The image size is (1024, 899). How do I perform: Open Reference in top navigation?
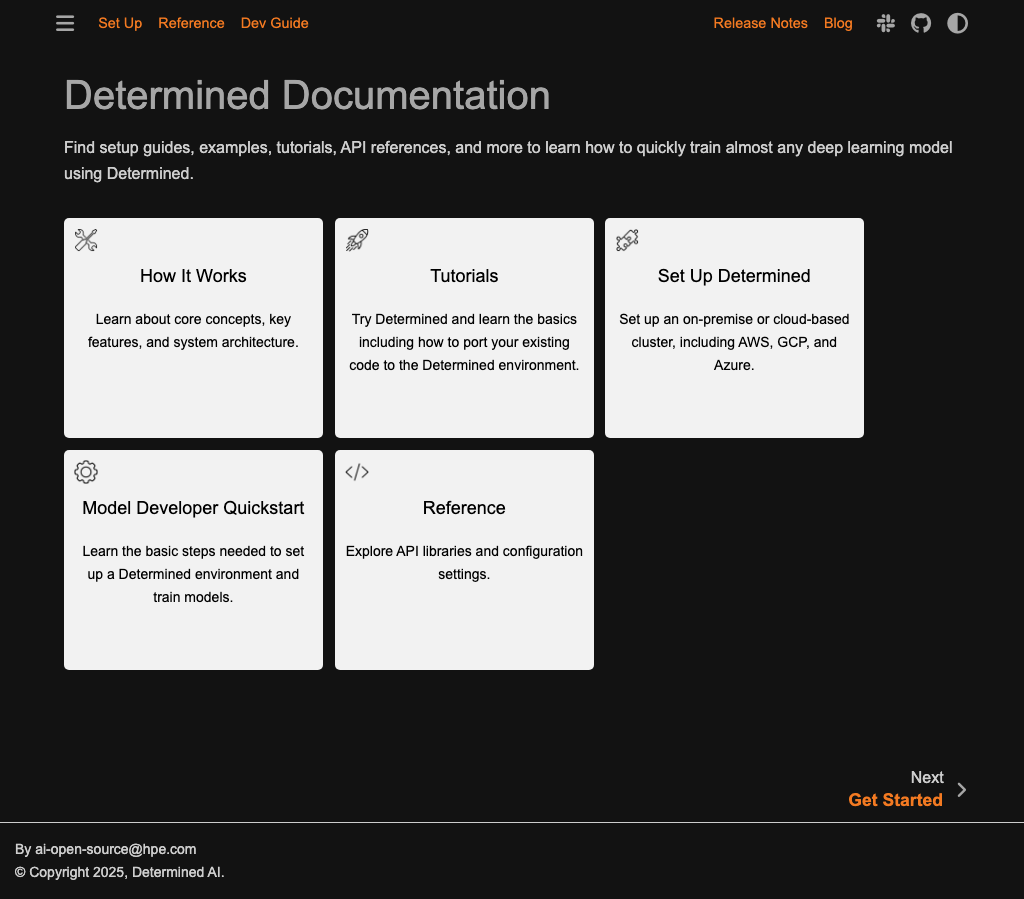click(x=191, y=23)
